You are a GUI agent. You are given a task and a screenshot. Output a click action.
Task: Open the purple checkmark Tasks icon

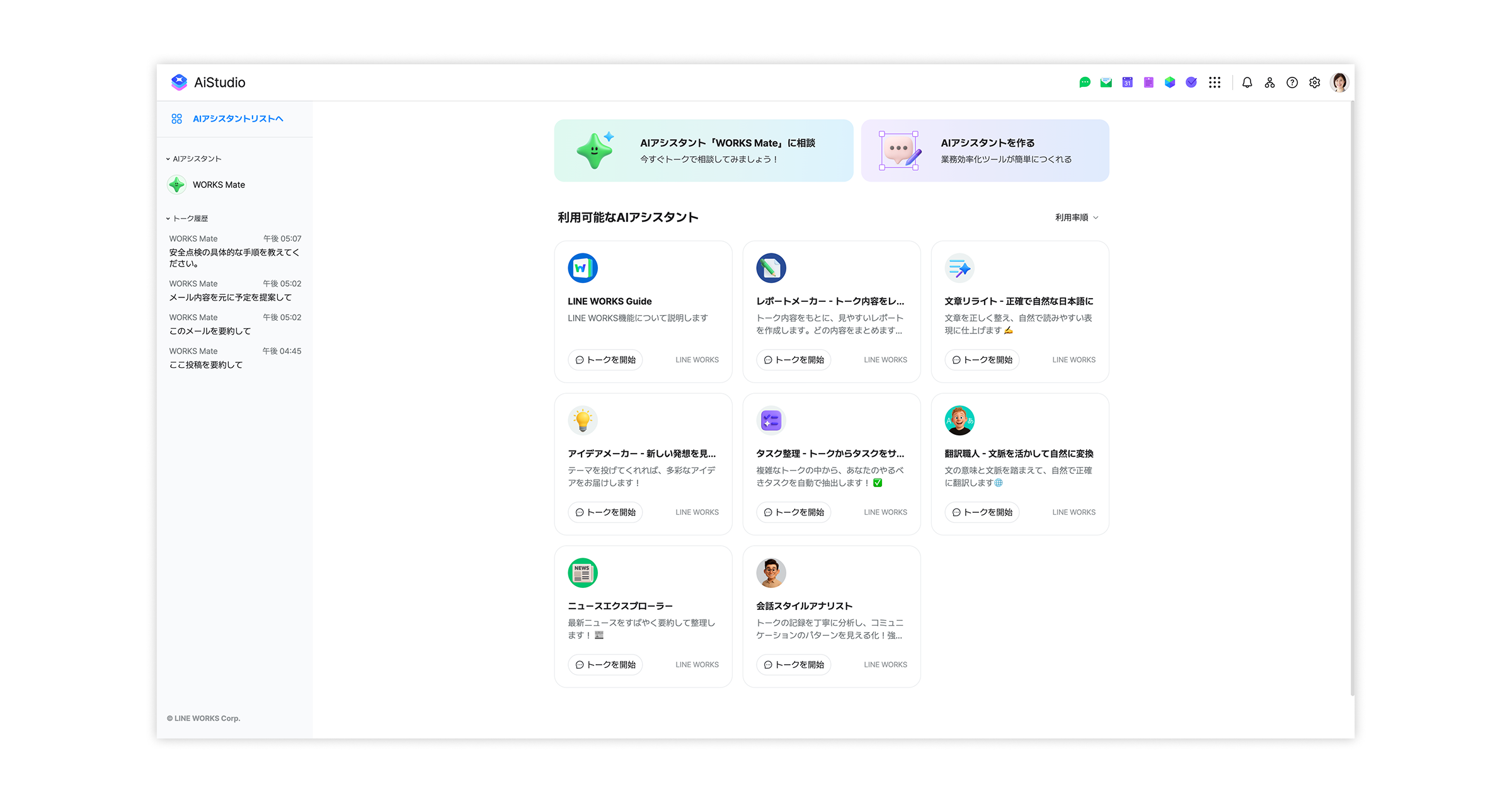[1191, 83]
